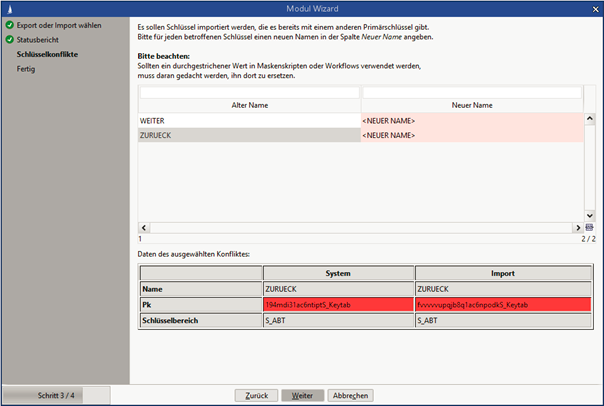Click the right arrow of the horizontal scrollbar
The image size is (604, 406).
coord(577,228)
